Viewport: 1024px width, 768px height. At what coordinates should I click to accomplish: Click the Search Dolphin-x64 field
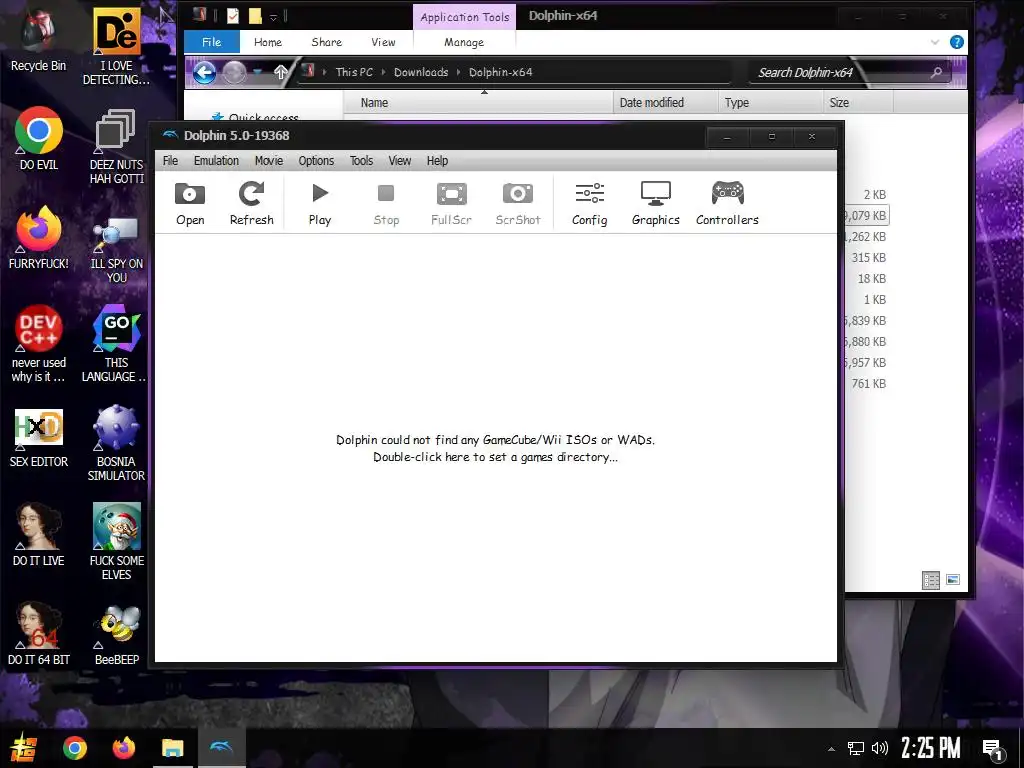click(849, 72)
